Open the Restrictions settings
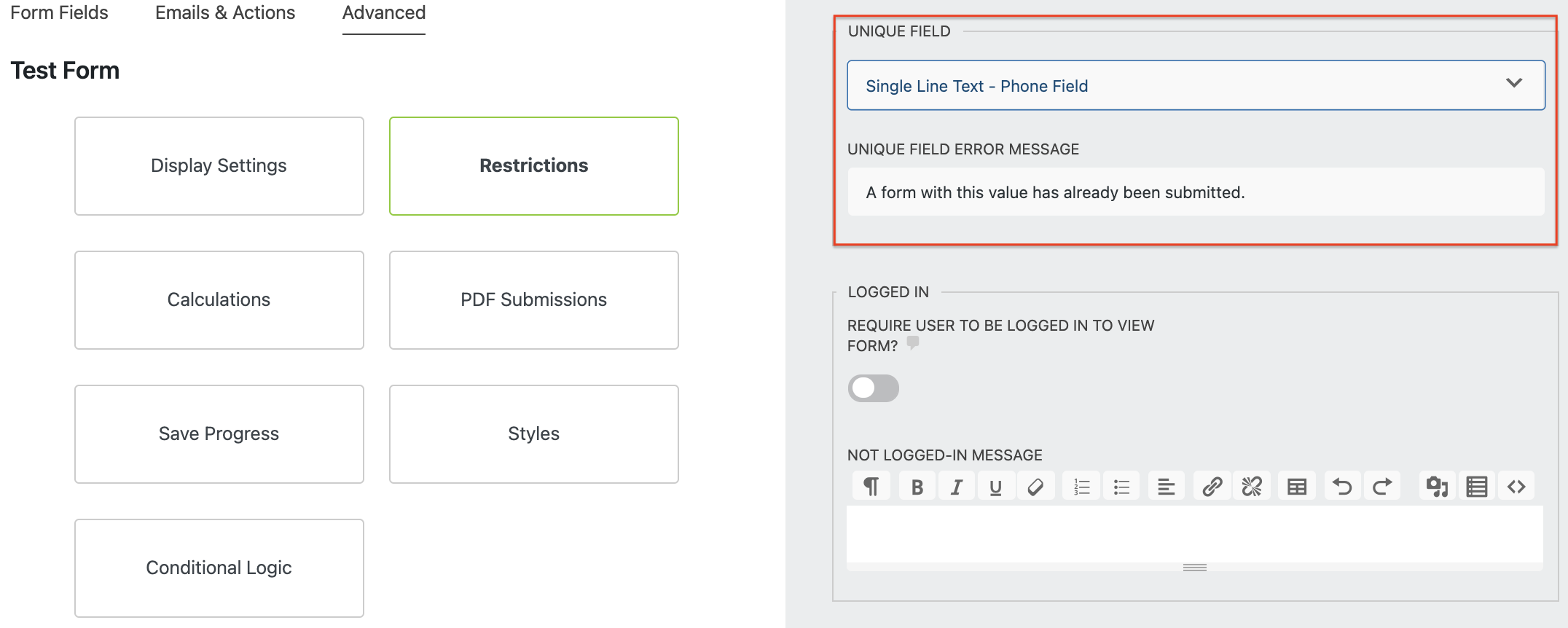Viewport: 1568px width, 628px height. pos(534,166)
